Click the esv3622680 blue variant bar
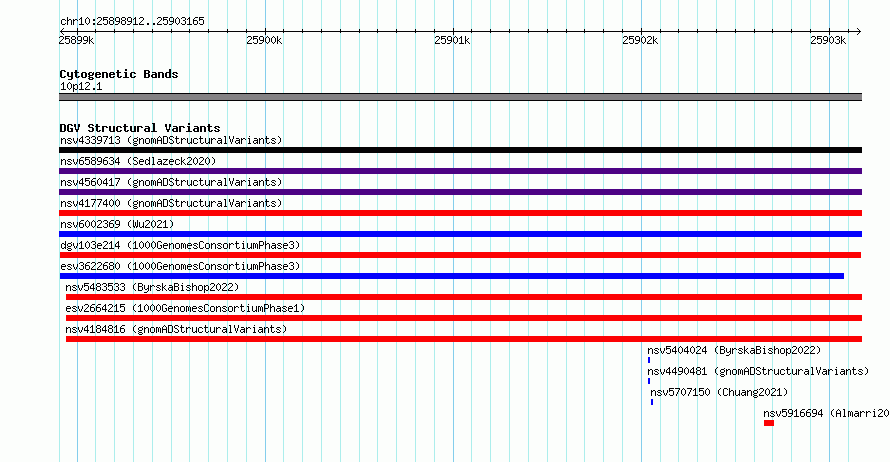 [452, 276]
